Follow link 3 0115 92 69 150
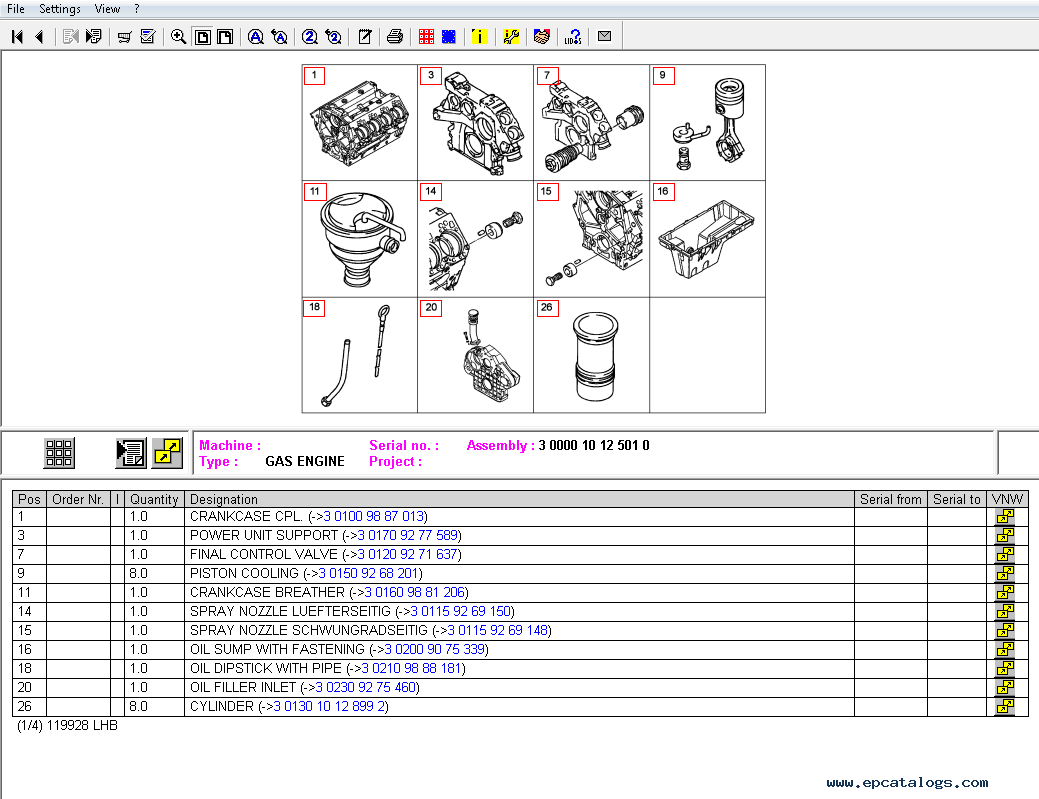 [461, 612]
